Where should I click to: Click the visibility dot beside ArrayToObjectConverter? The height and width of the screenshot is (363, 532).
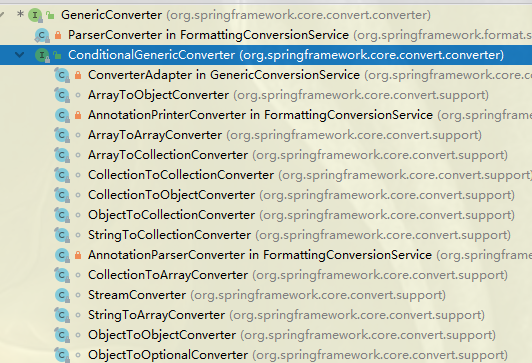[78, 95]
